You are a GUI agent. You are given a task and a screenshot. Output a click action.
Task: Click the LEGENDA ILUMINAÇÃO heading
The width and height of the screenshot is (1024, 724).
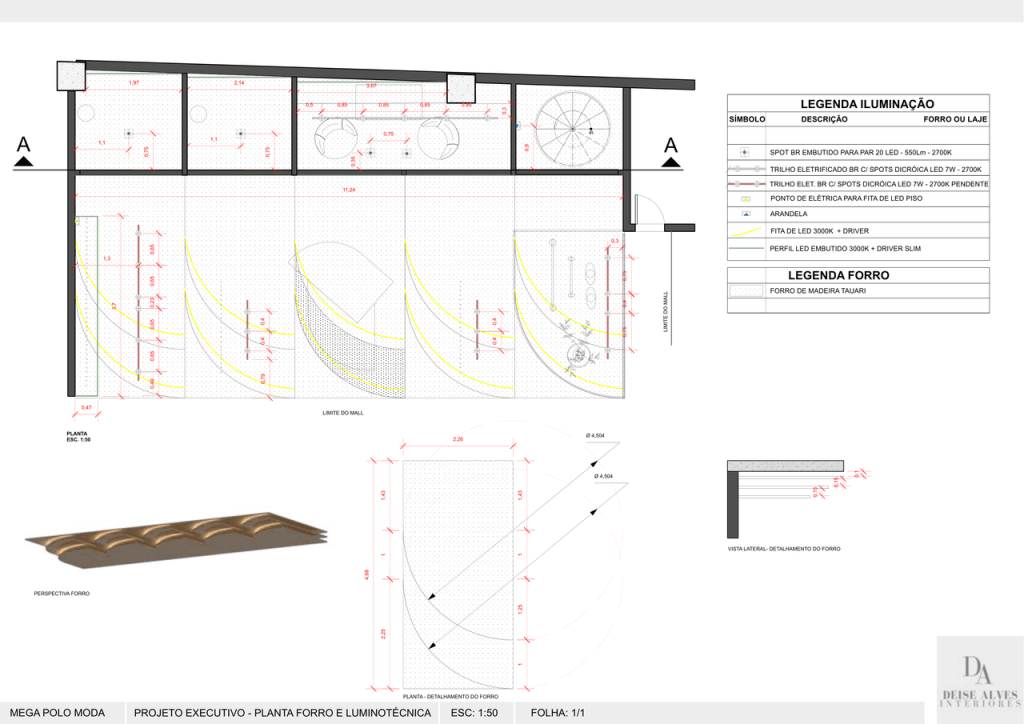click(867, 103)
